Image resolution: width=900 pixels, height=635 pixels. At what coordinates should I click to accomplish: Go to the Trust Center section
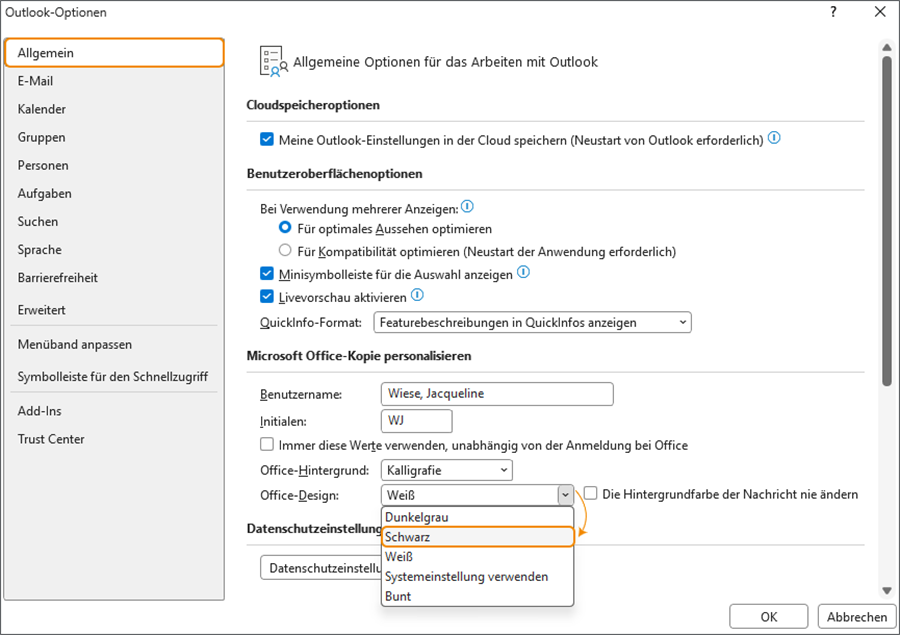[x=51, y=439]
